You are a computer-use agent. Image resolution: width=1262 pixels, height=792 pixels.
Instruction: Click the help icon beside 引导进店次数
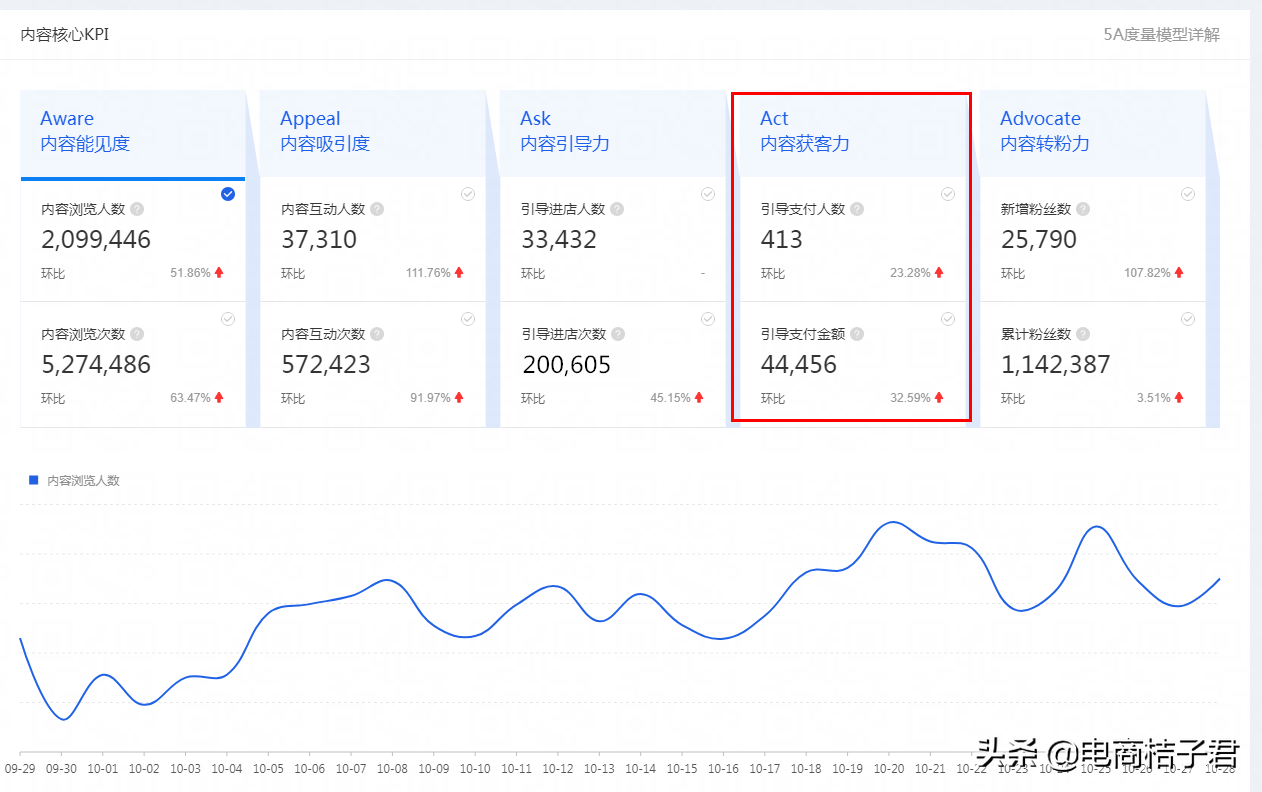pyautogui.click(x=616, y=333)
